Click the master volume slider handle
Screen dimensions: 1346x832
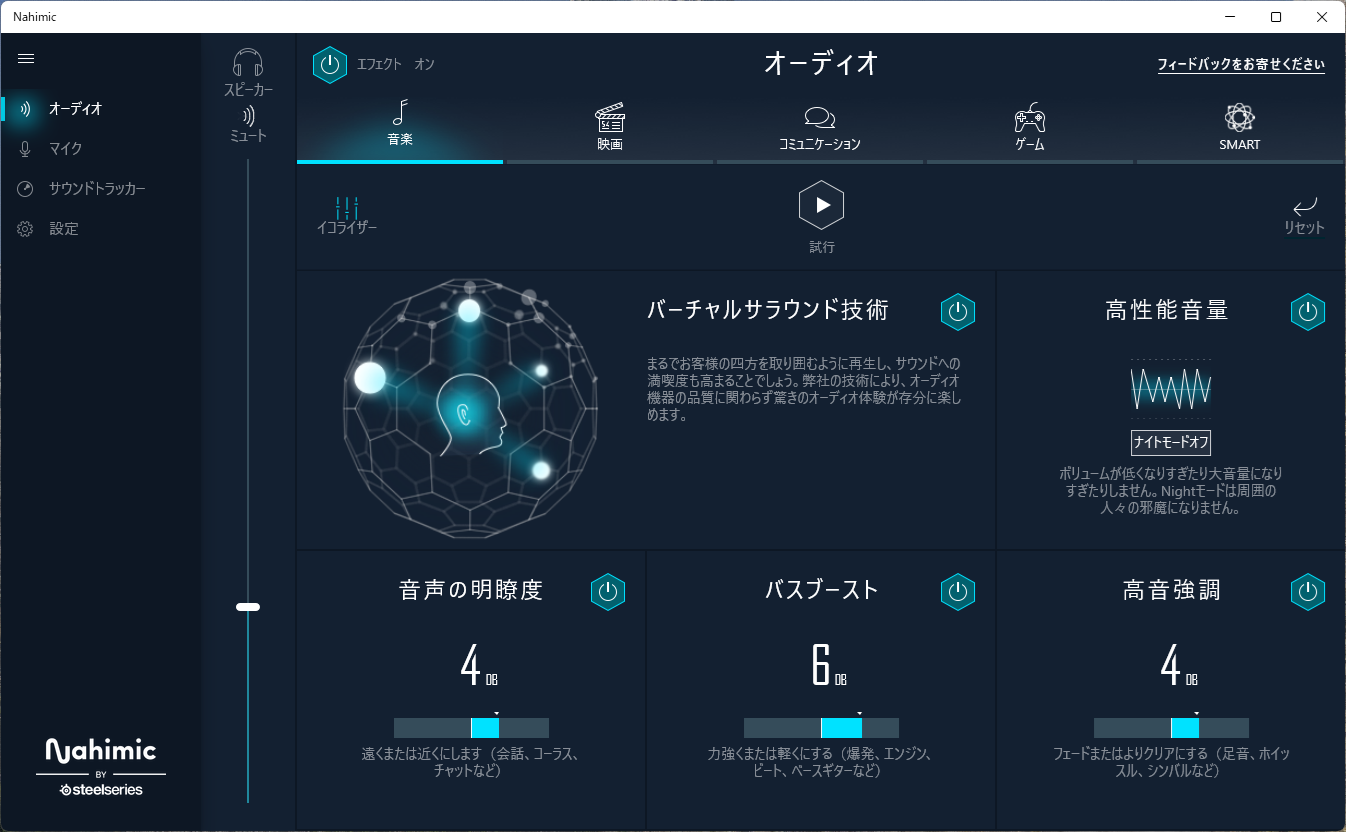tap(248, 607)
